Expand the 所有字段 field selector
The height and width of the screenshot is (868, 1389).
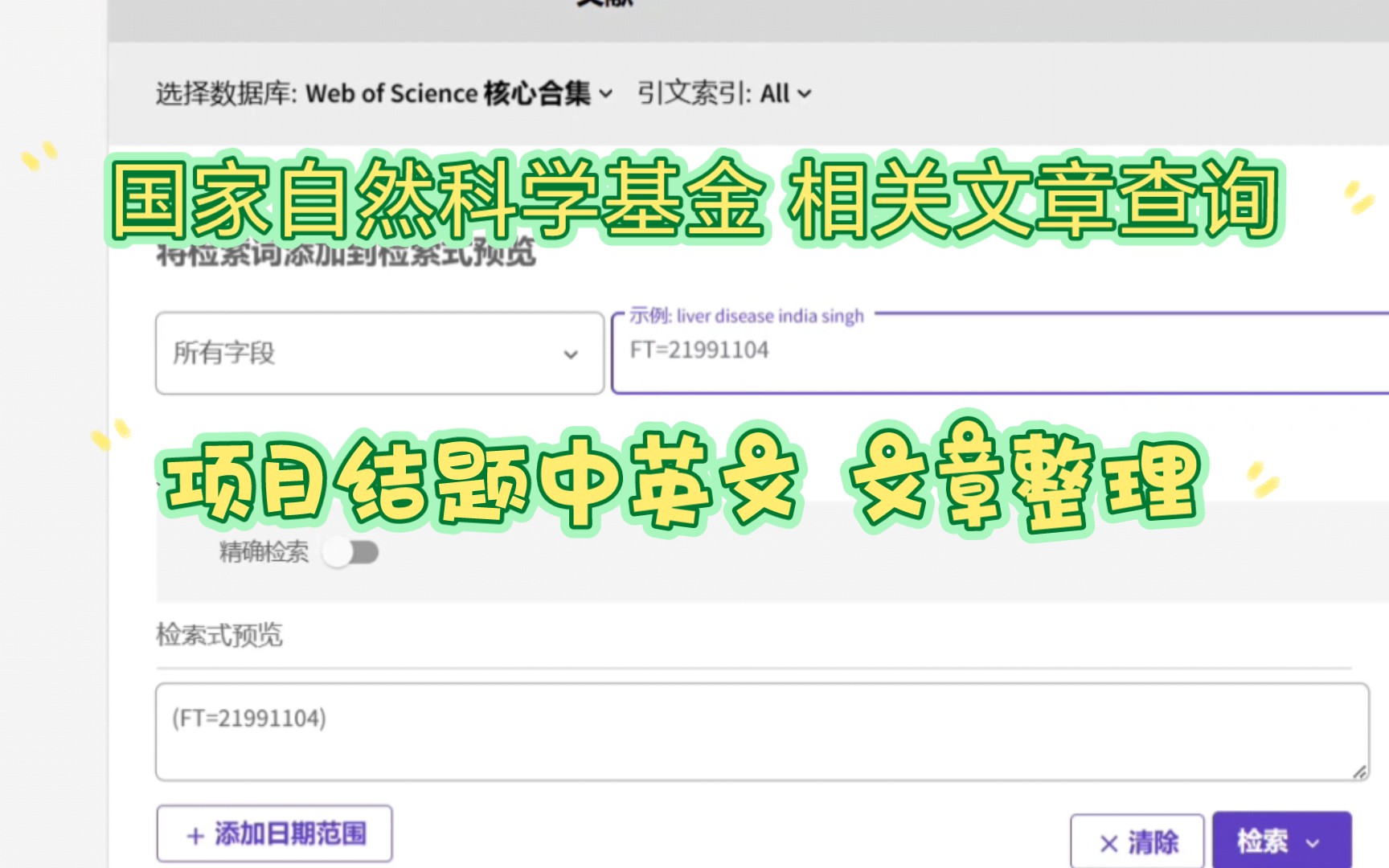(x=379, y=353)
